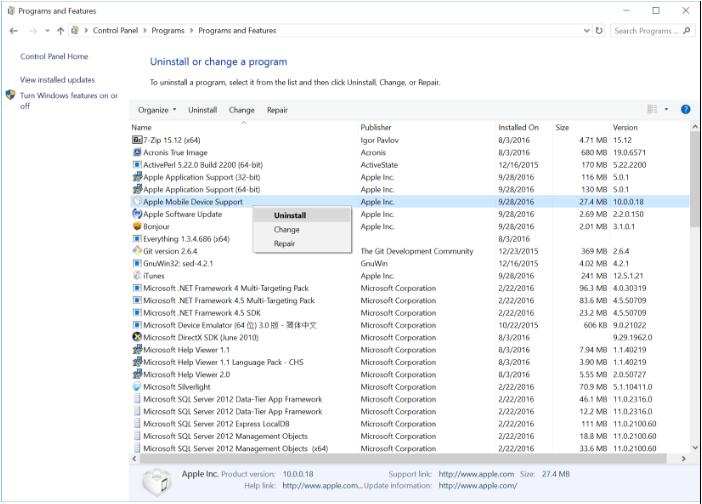Go forward with the right arrow

pyautogui.click(x=33, y=30)
